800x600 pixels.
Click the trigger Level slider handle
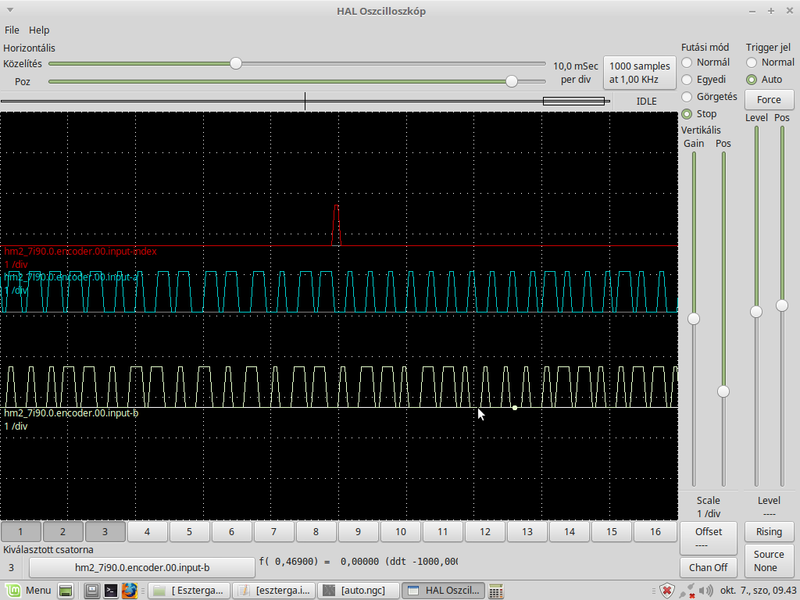click(x=756, y=312)
